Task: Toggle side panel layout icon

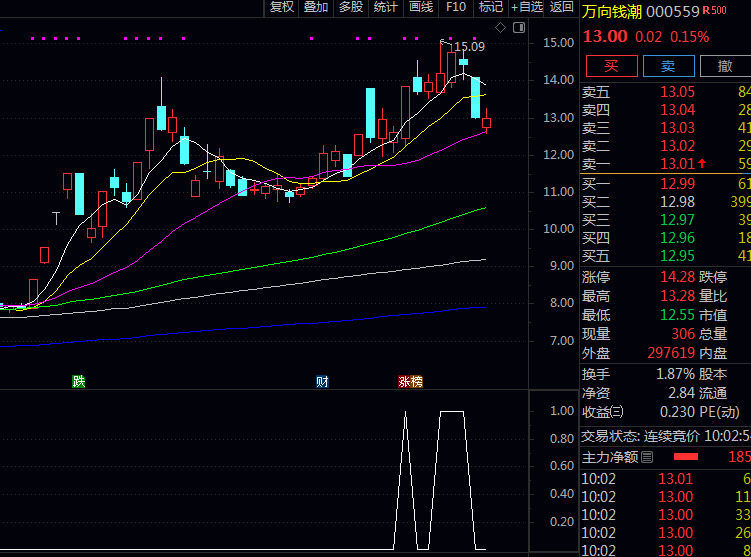Action: (x=519, y=28)
